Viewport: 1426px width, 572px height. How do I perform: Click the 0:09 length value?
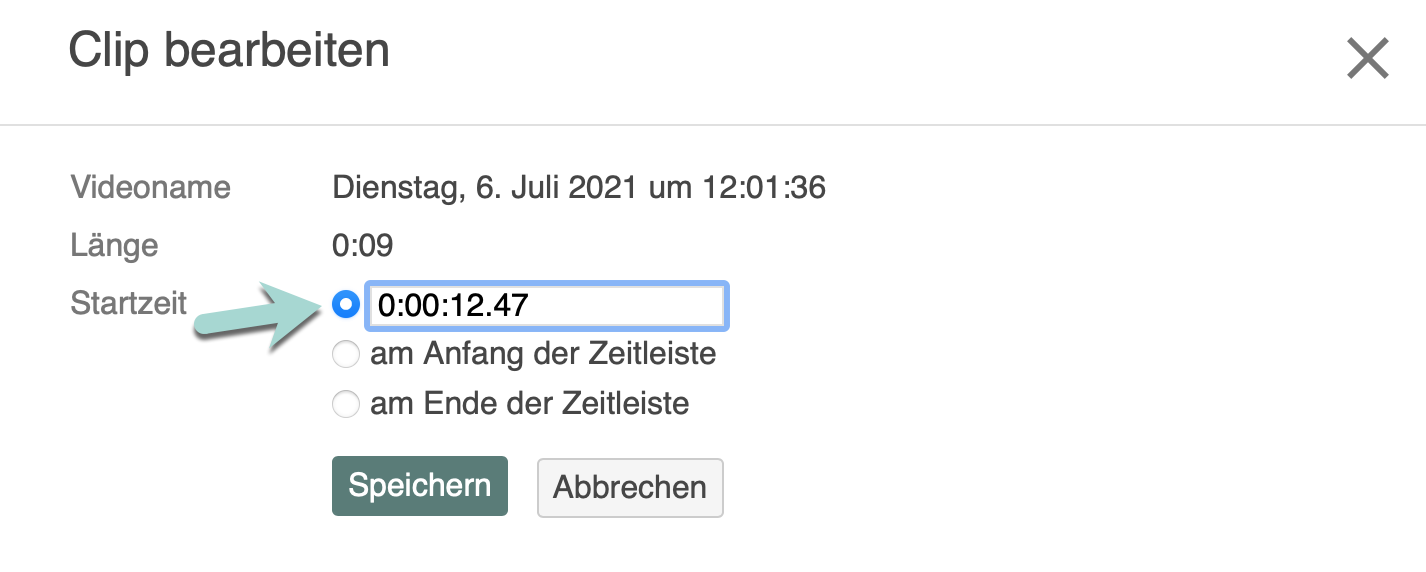pos(362,245)
